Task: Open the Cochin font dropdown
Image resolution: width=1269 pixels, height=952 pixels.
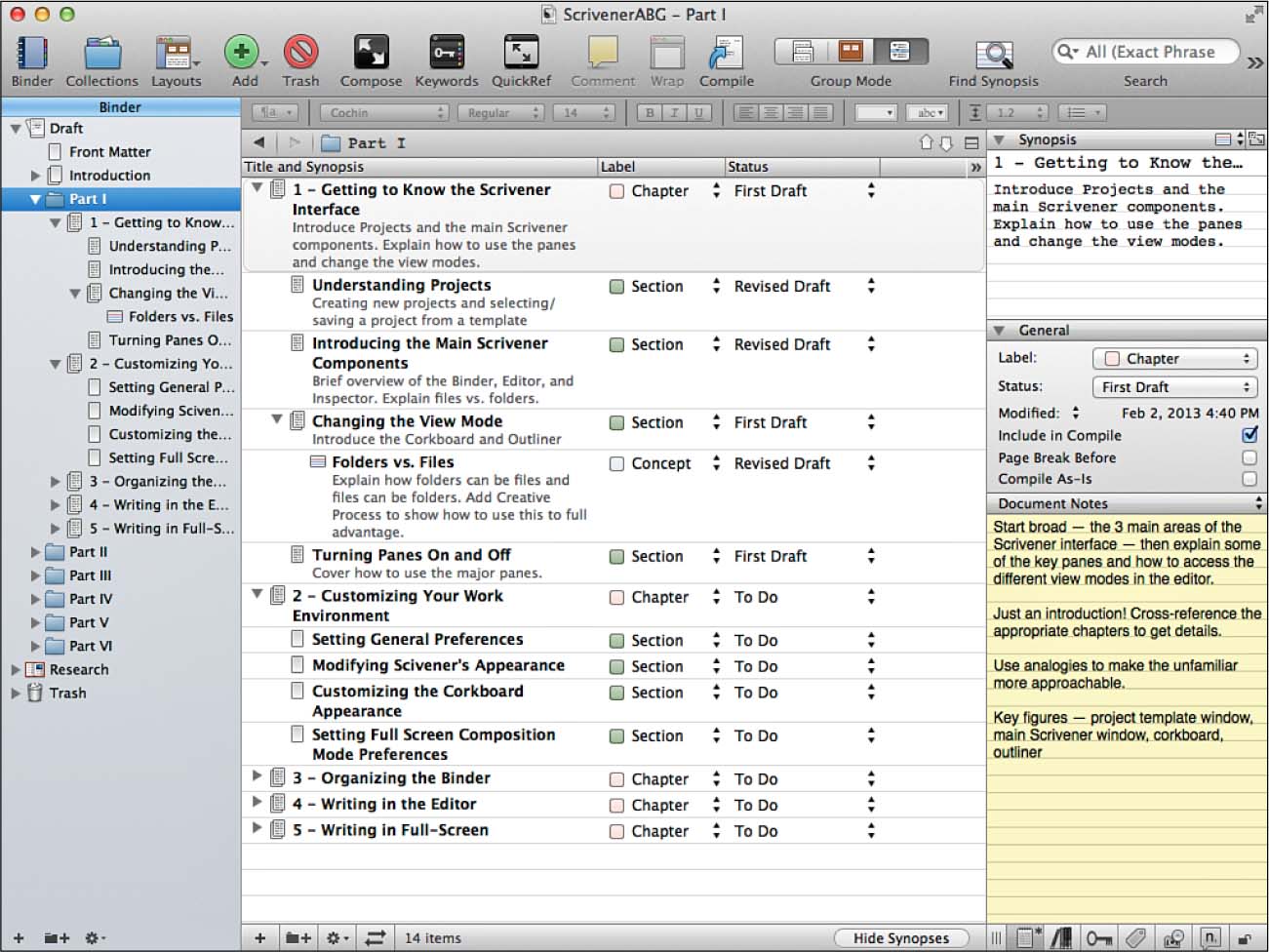Action: 384,113
